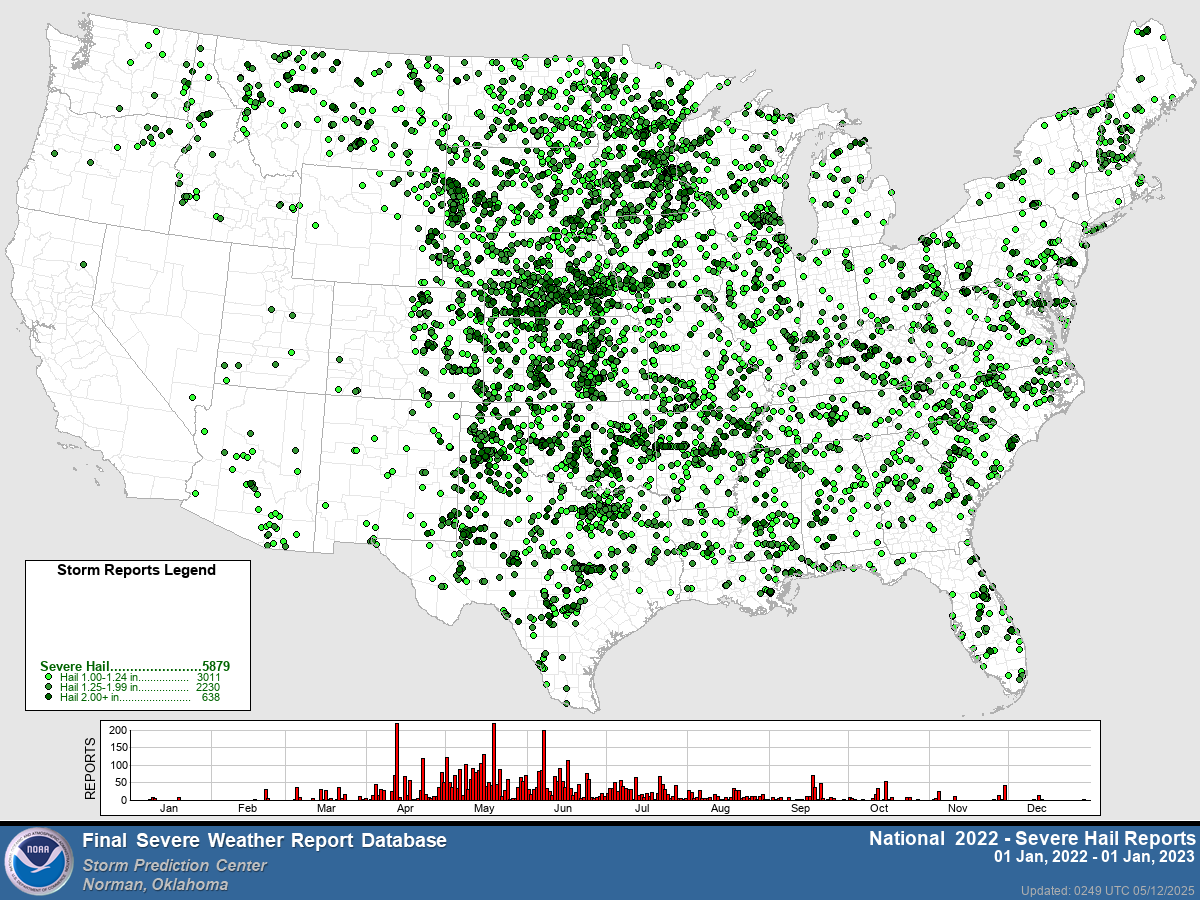This screenshot has height=900, width=1200.
Task: Click the Jan label on the reports chart
Action: click(x=169, y=807)
